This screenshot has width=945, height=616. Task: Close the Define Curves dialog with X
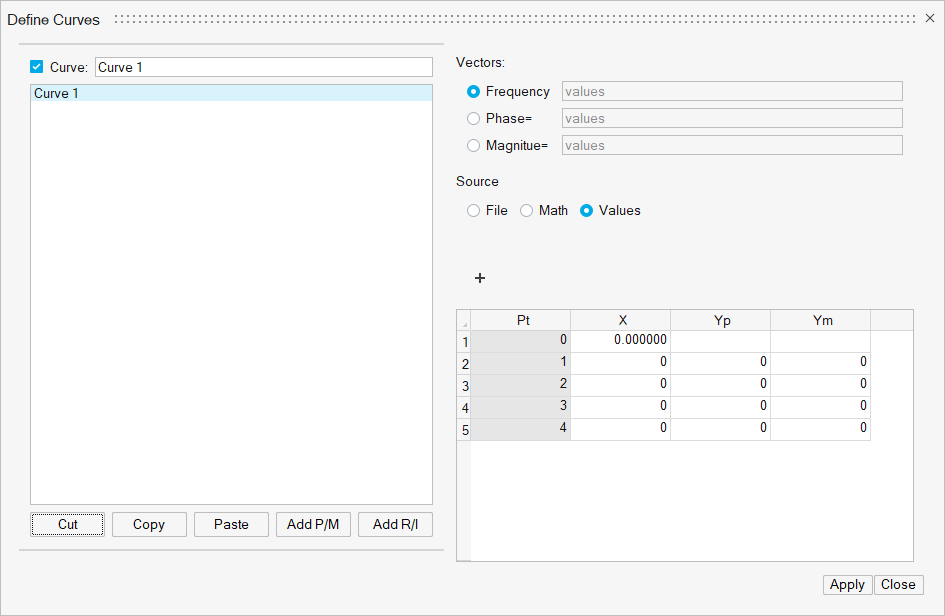pos(929,19)
